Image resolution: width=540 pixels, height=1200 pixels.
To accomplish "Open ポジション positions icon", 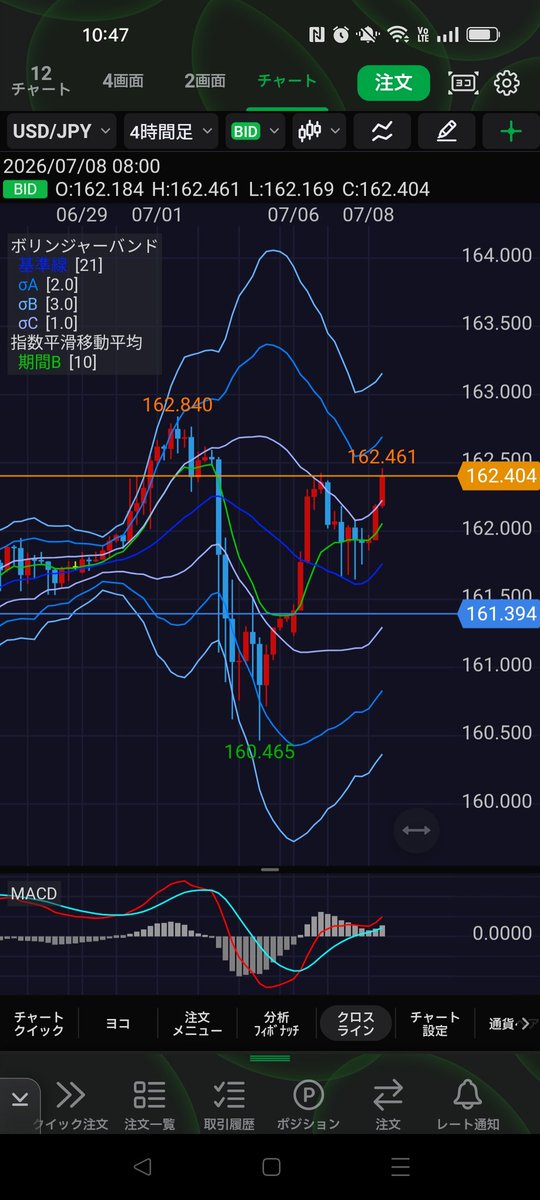I will 308,1104.
